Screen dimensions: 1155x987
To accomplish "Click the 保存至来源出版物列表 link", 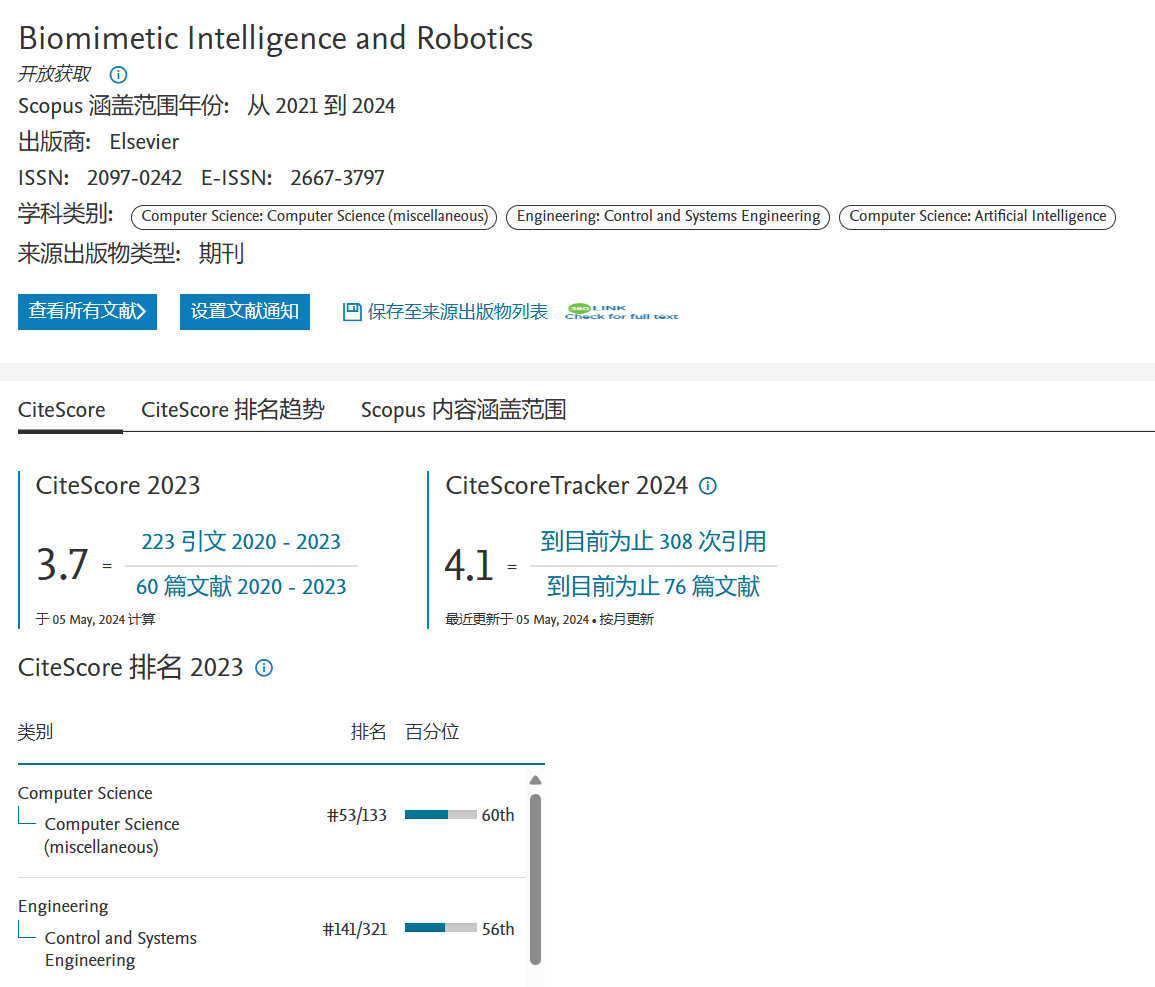I will [457, 312].
